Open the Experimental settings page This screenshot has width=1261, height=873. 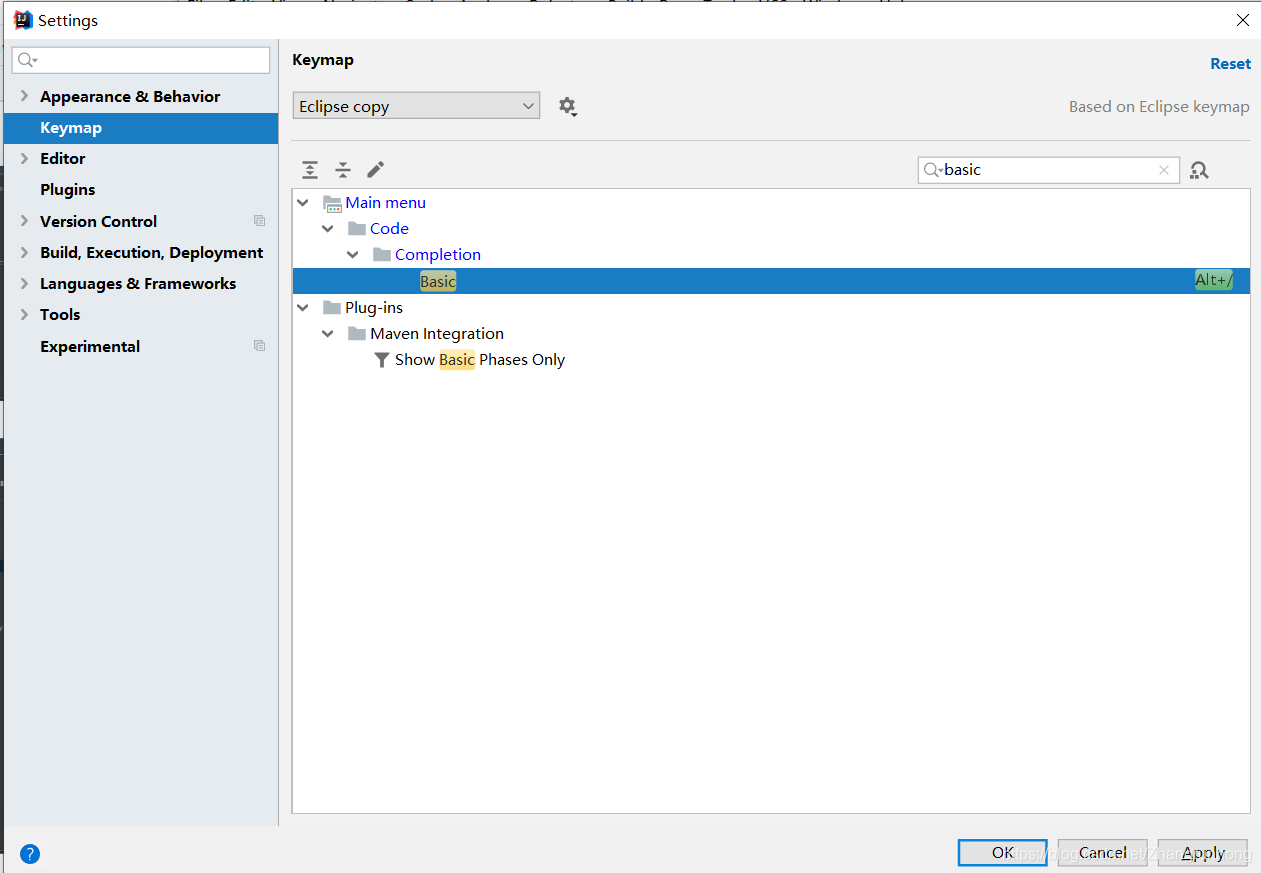click(90, 347)
